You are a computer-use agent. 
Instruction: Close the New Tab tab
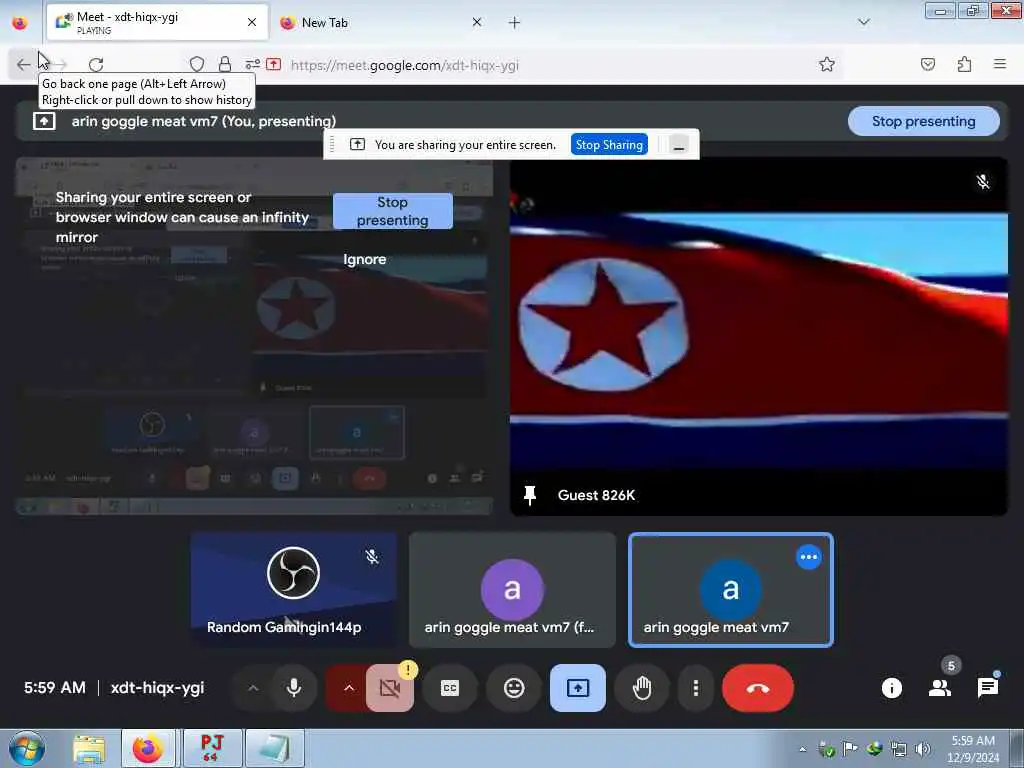point(477,23)
